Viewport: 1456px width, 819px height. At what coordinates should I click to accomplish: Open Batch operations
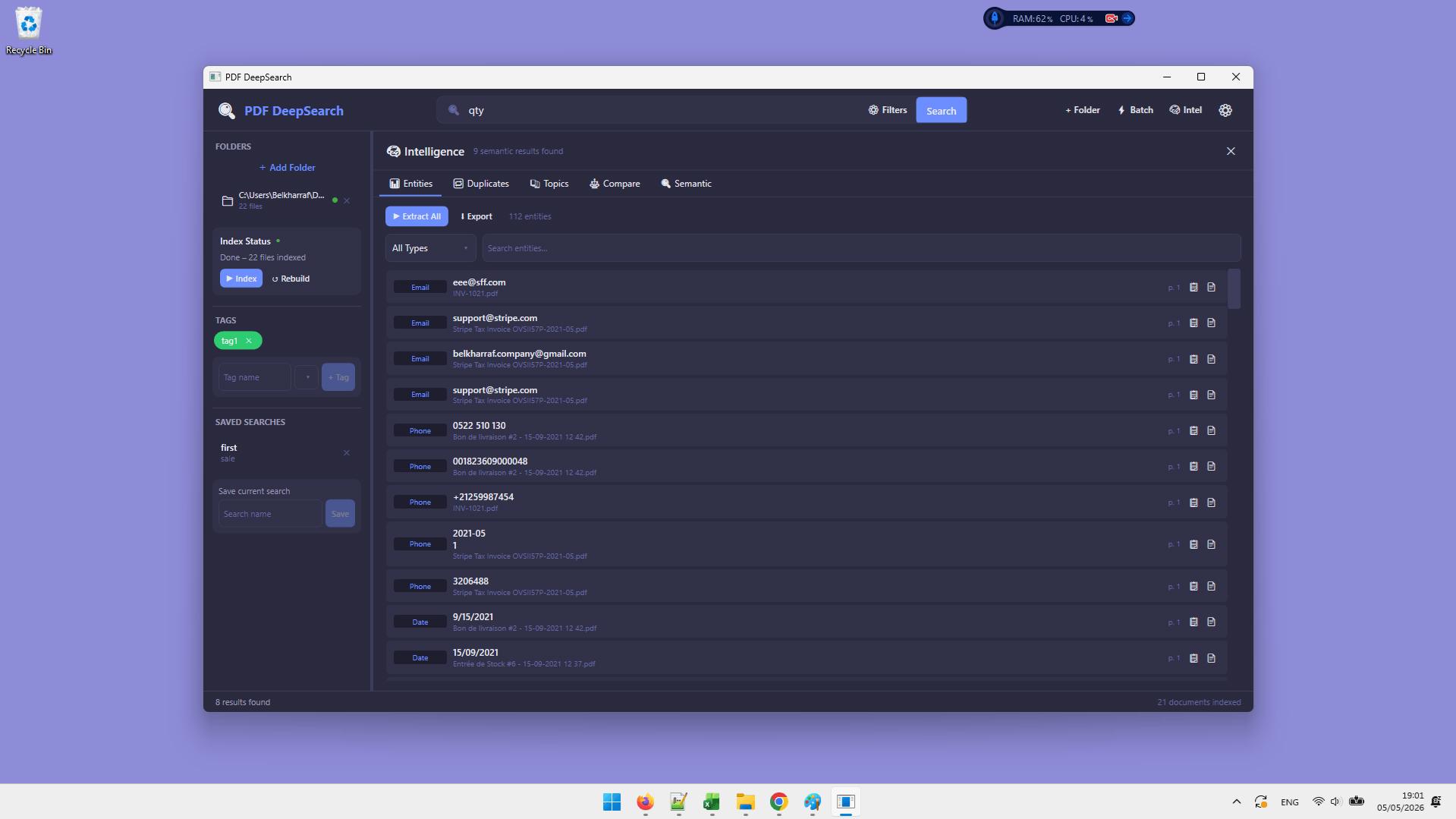coord(1136,110)
